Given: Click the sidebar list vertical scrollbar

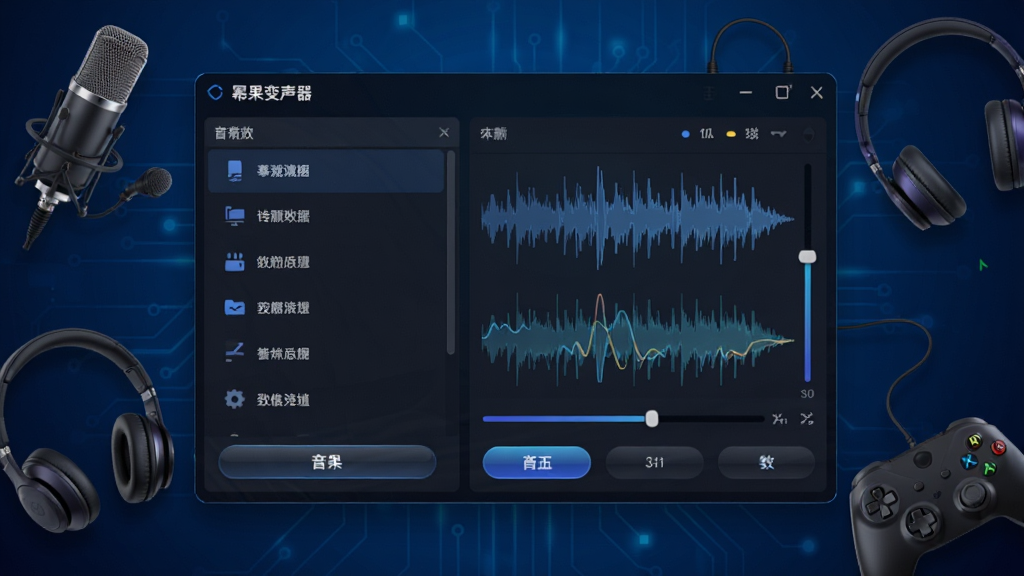Looking at the screenshot, I should pyautogui.click(x=450, y=252).
